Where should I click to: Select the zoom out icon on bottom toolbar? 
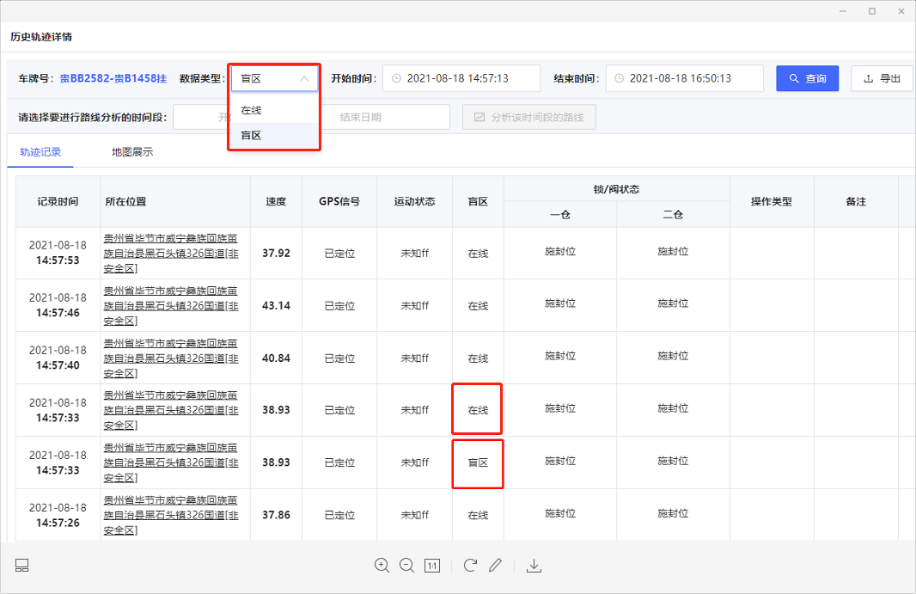(x=406, y=565)
